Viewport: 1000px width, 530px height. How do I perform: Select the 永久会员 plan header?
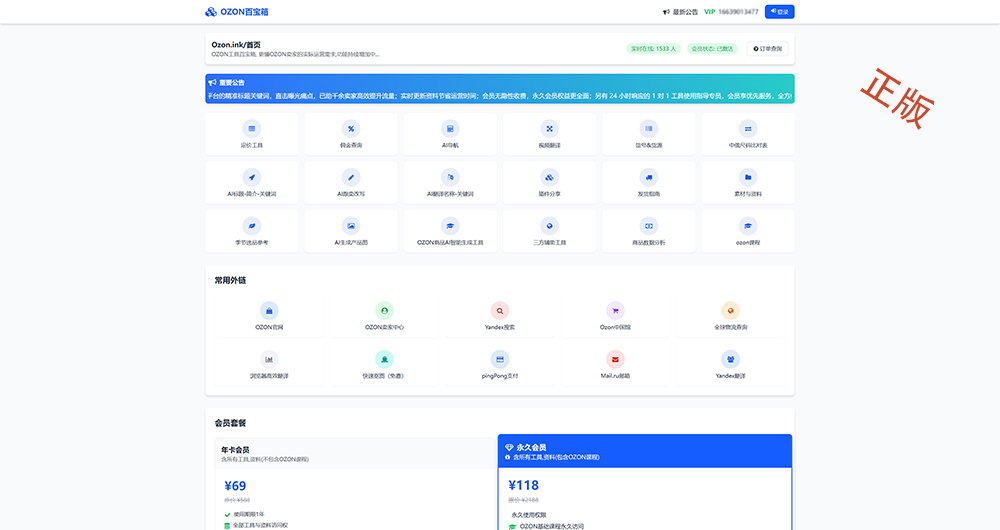tap(645, 451)
